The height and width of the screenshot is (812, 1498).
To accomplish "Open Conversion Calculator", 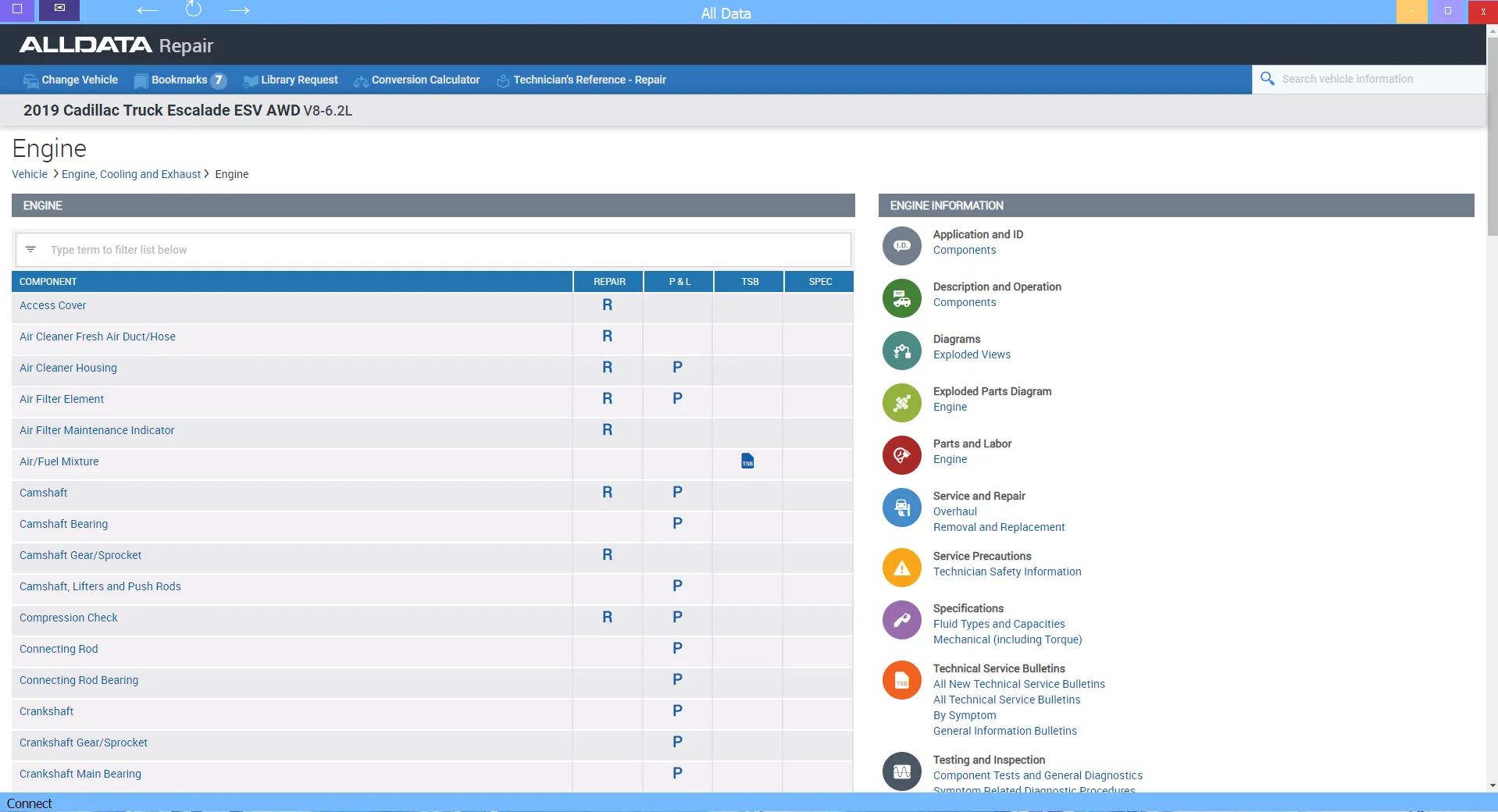I will [x=416, y=80].
